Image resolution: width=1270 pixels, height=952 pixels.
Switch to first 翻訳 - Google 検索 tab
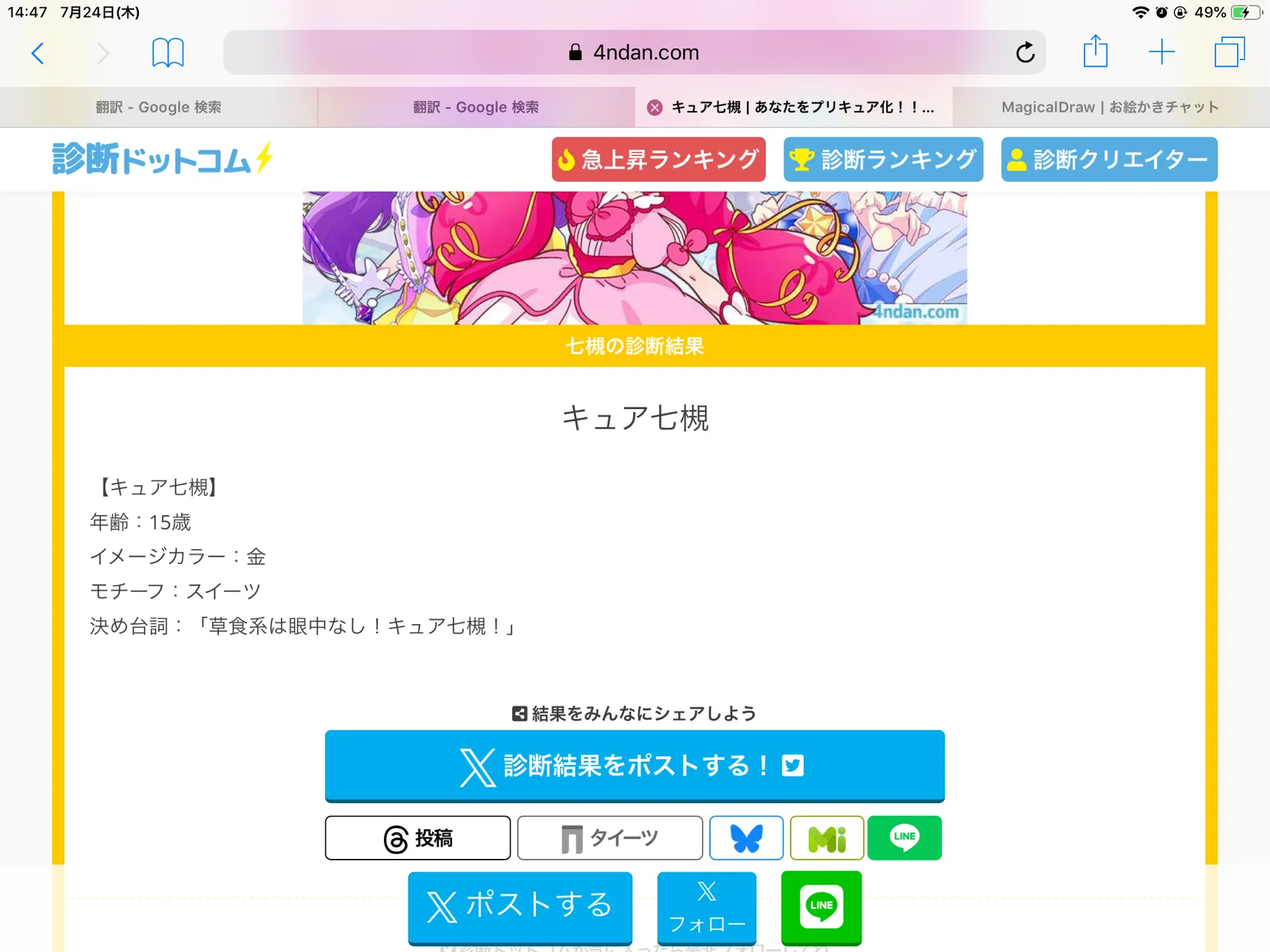click(x=158, y=107)
